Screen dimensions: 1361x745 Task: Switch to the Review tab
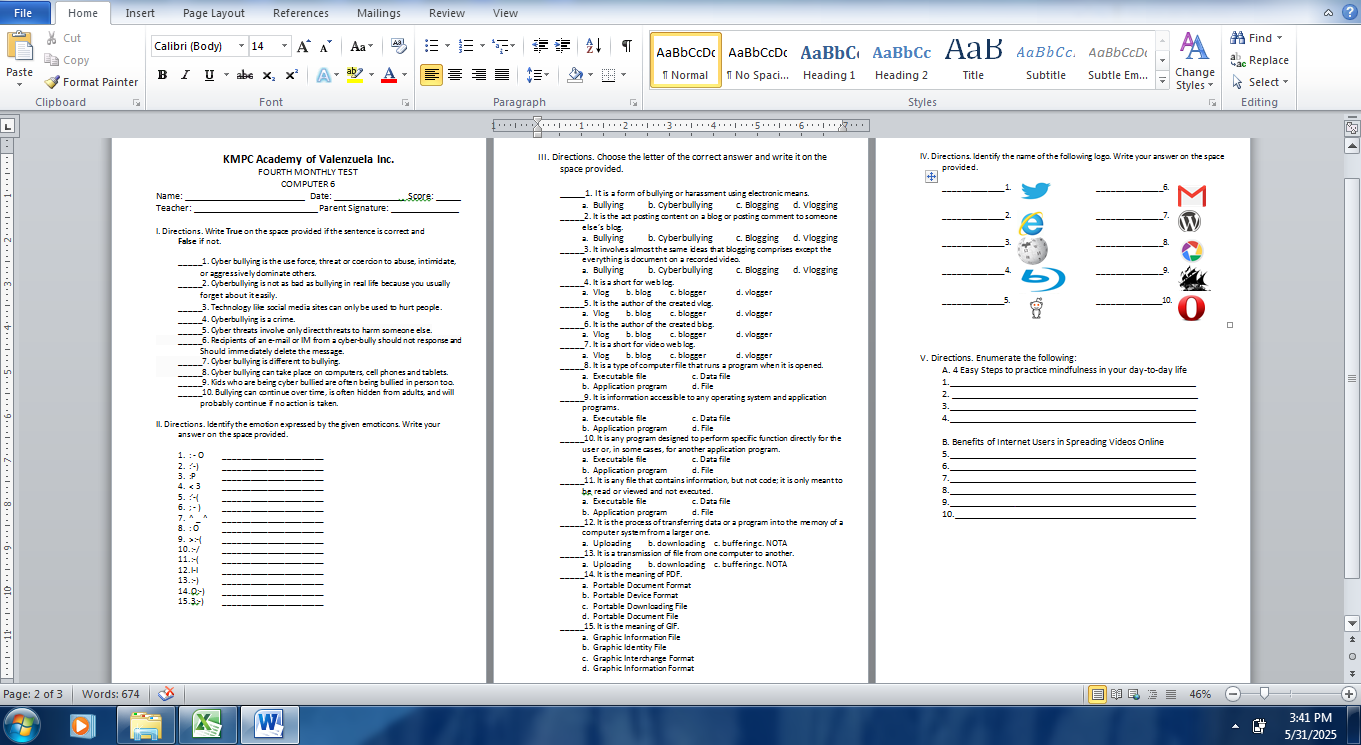click(x=447, y=13)
